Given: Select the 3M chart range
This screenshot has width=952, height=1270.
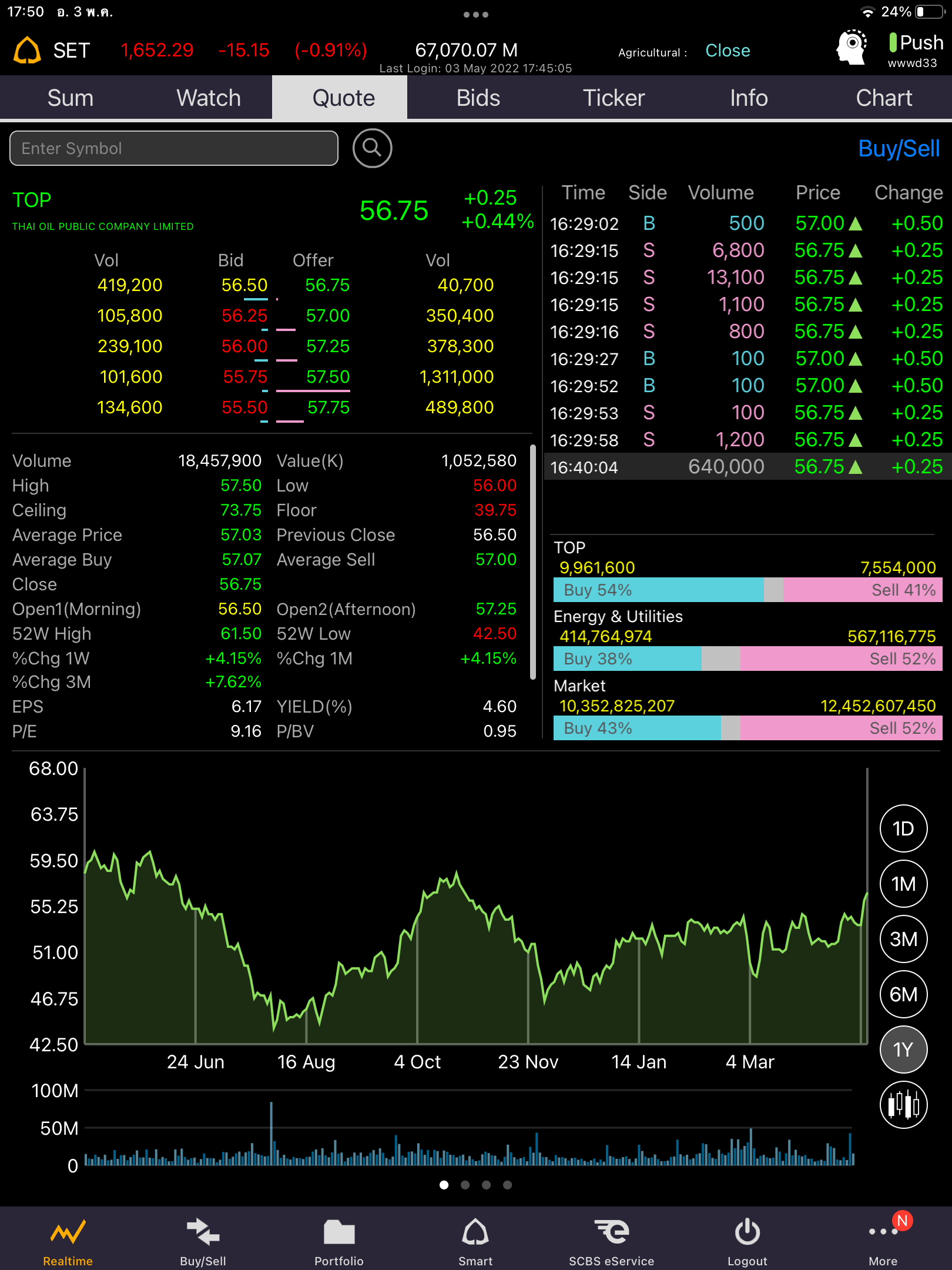Looking at the screenshot, I should [x=903, y=939].
